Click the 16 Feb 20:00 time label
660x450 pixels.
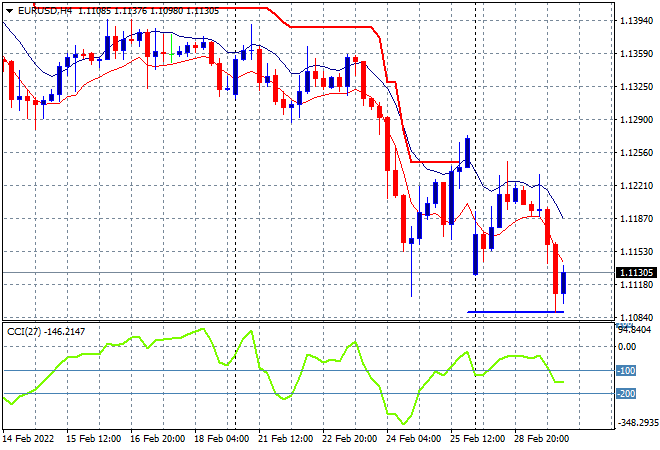157,439
